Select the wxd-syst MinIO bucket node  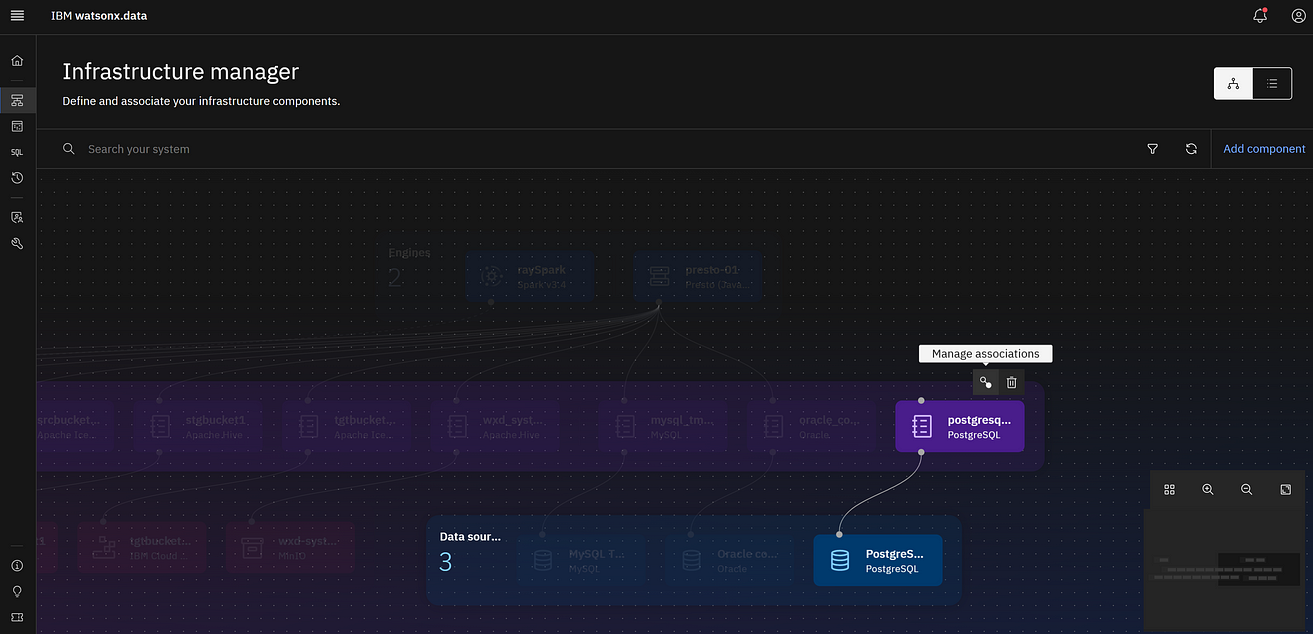point(290,547)
